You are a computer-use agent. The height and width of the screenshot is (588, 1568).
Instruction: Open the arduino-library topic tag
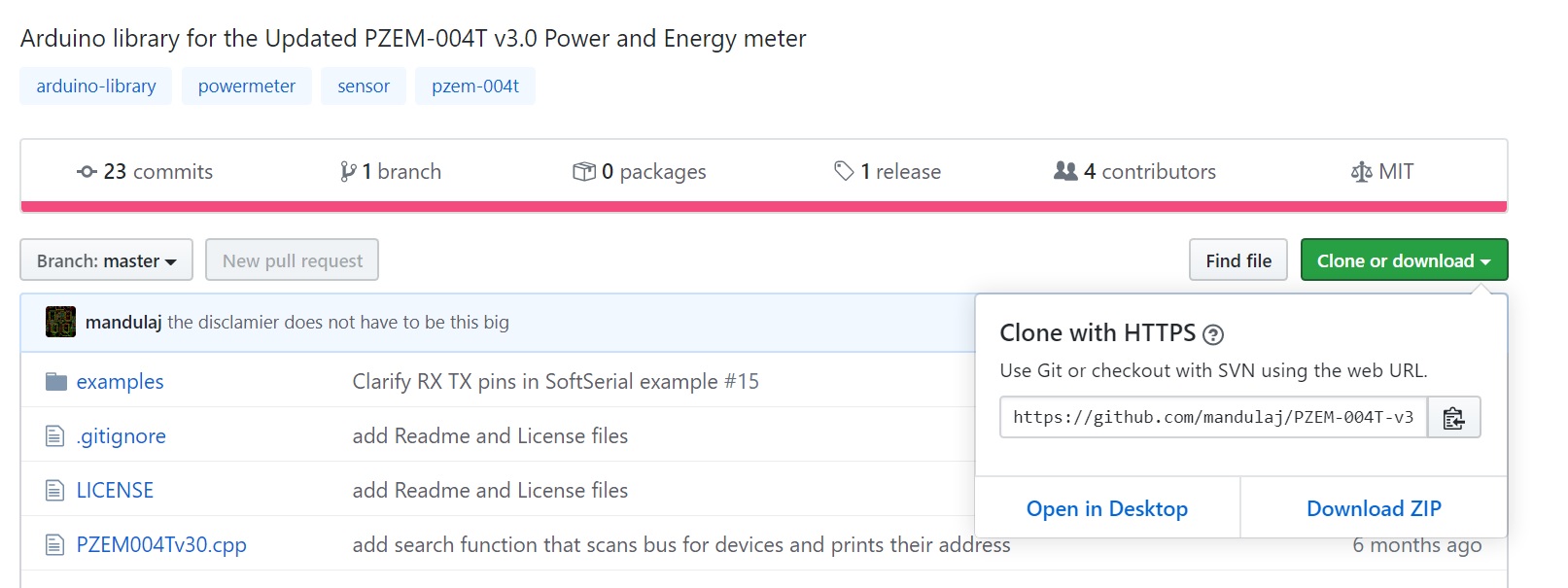[96, 86]
